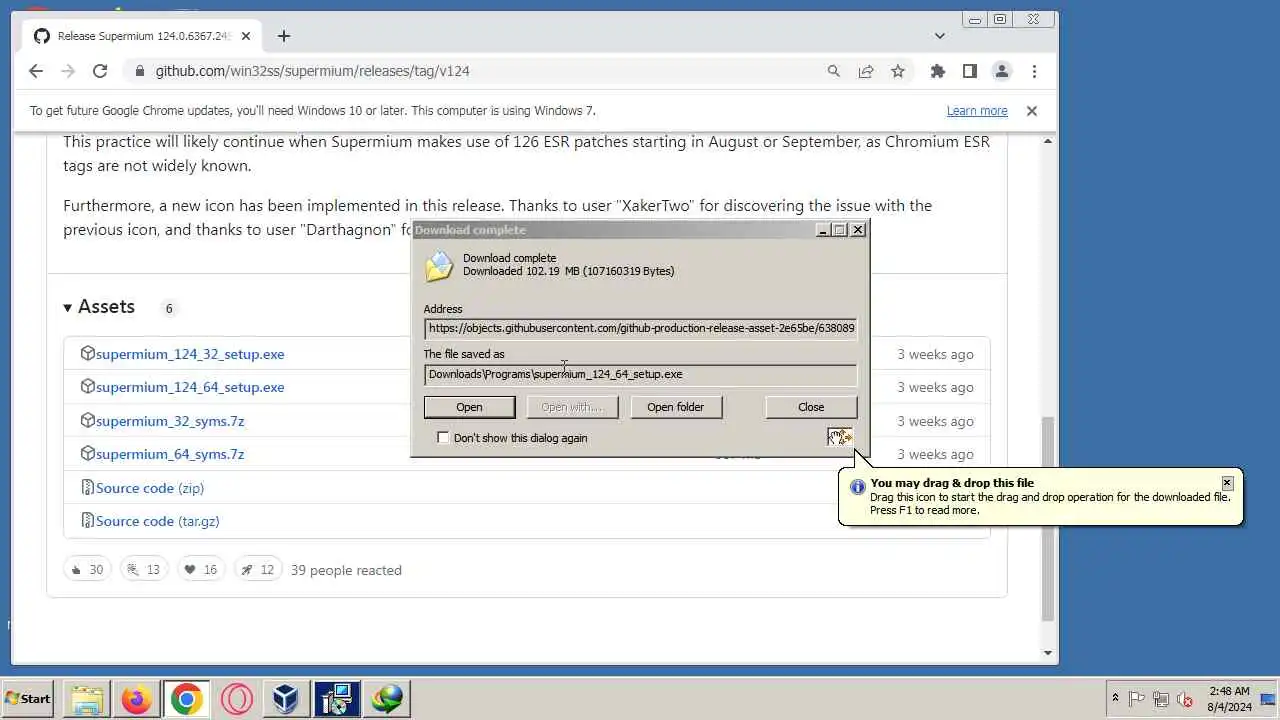Open the Learn more link

tap(977, 111)
